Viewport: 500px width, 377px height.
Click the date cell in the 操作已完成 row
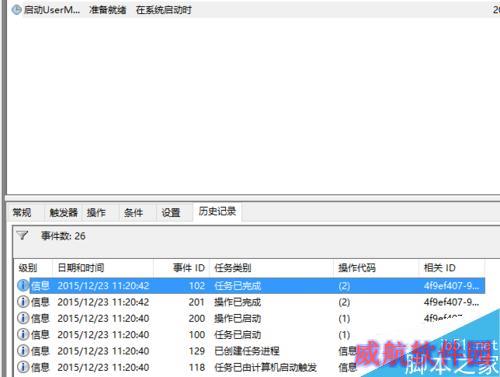[x=103, y=302]
